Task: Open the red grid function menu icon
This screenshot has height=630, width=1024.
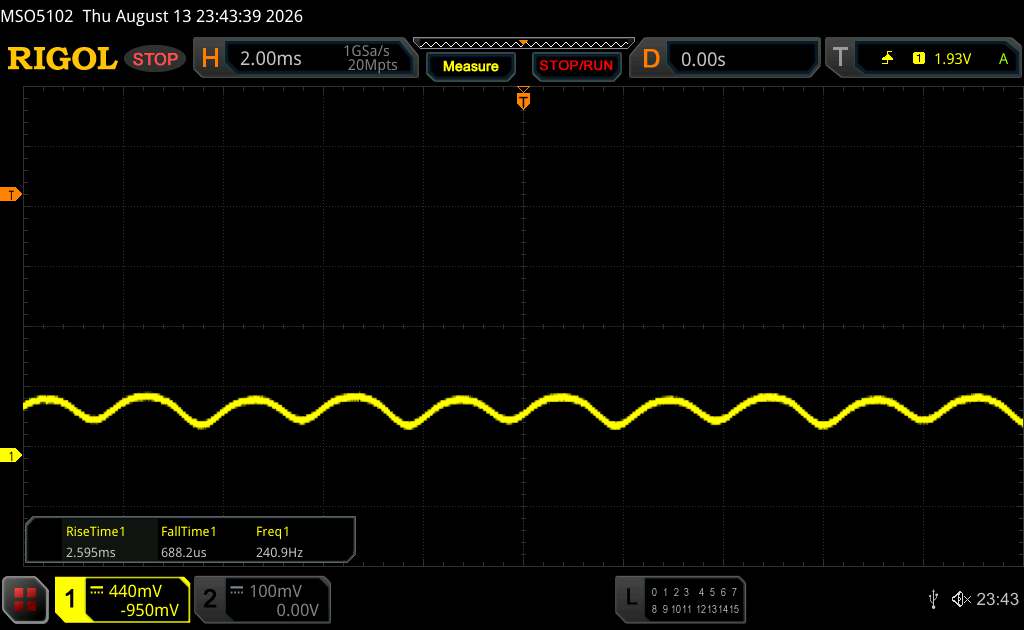Action: coord(25,599)
